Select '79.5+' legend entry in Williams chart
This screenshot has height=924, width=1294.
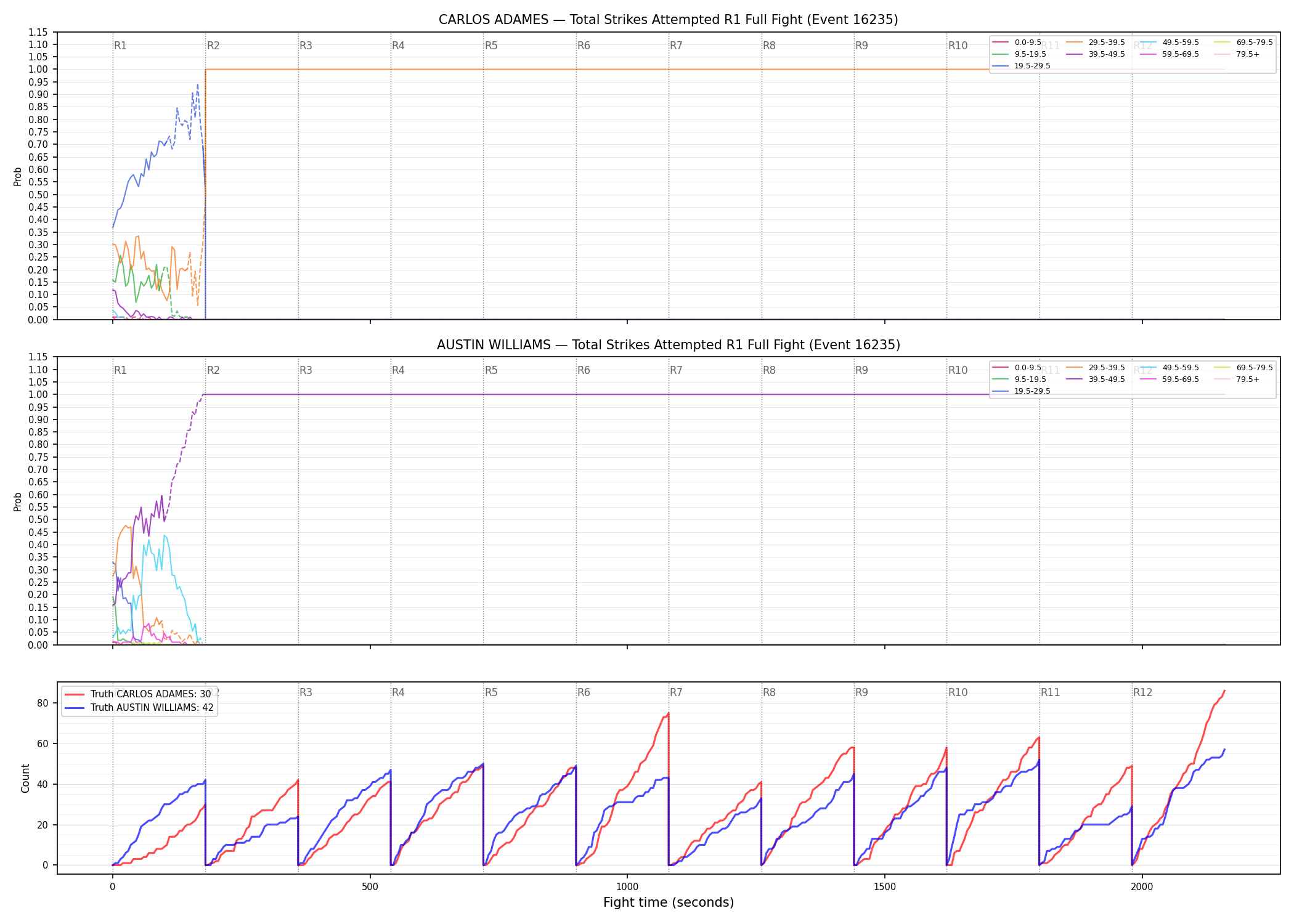(1237, 379)
